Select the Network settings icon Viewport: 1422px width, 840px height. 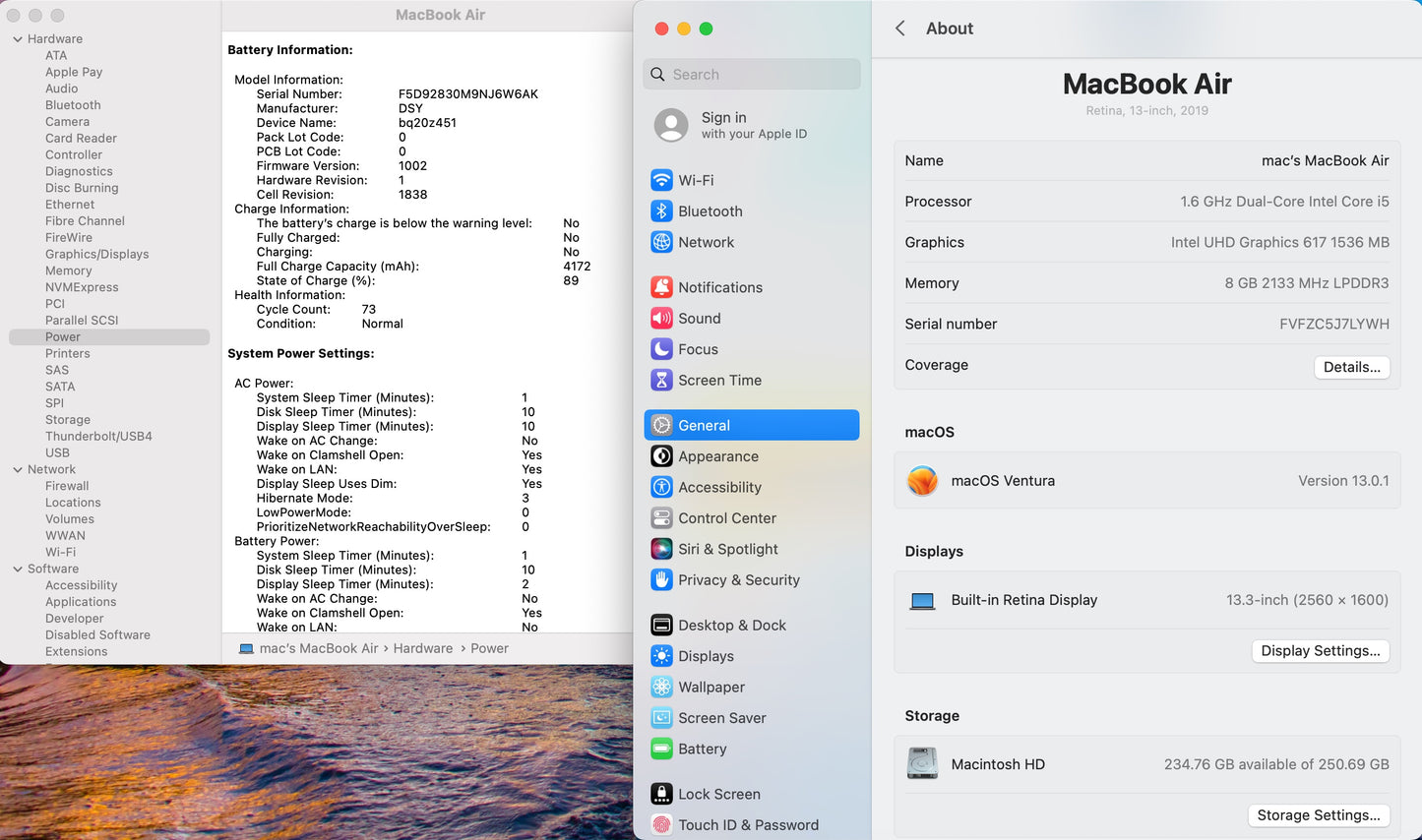tap(706, 242)
